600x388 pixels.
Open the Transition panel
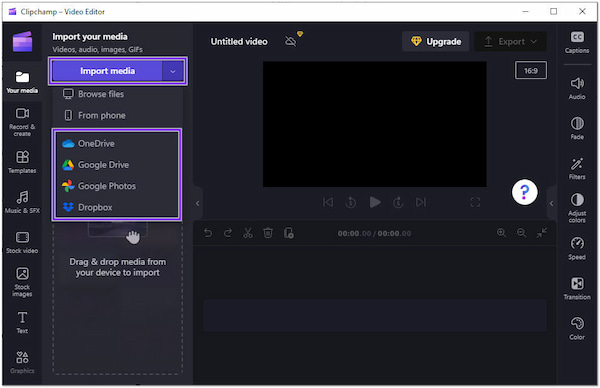[577, 289]
